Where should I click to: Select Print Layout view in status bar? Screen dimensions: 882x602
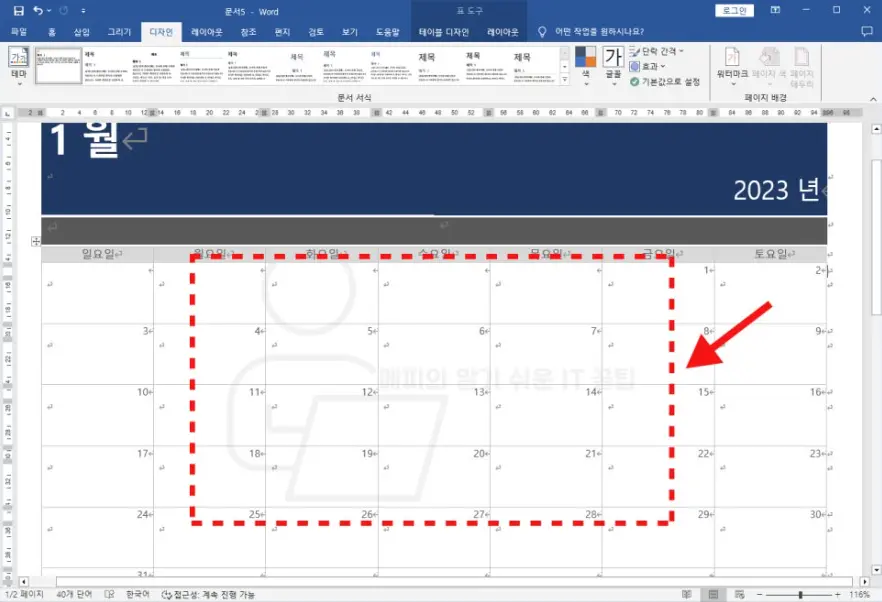[712, 594]
